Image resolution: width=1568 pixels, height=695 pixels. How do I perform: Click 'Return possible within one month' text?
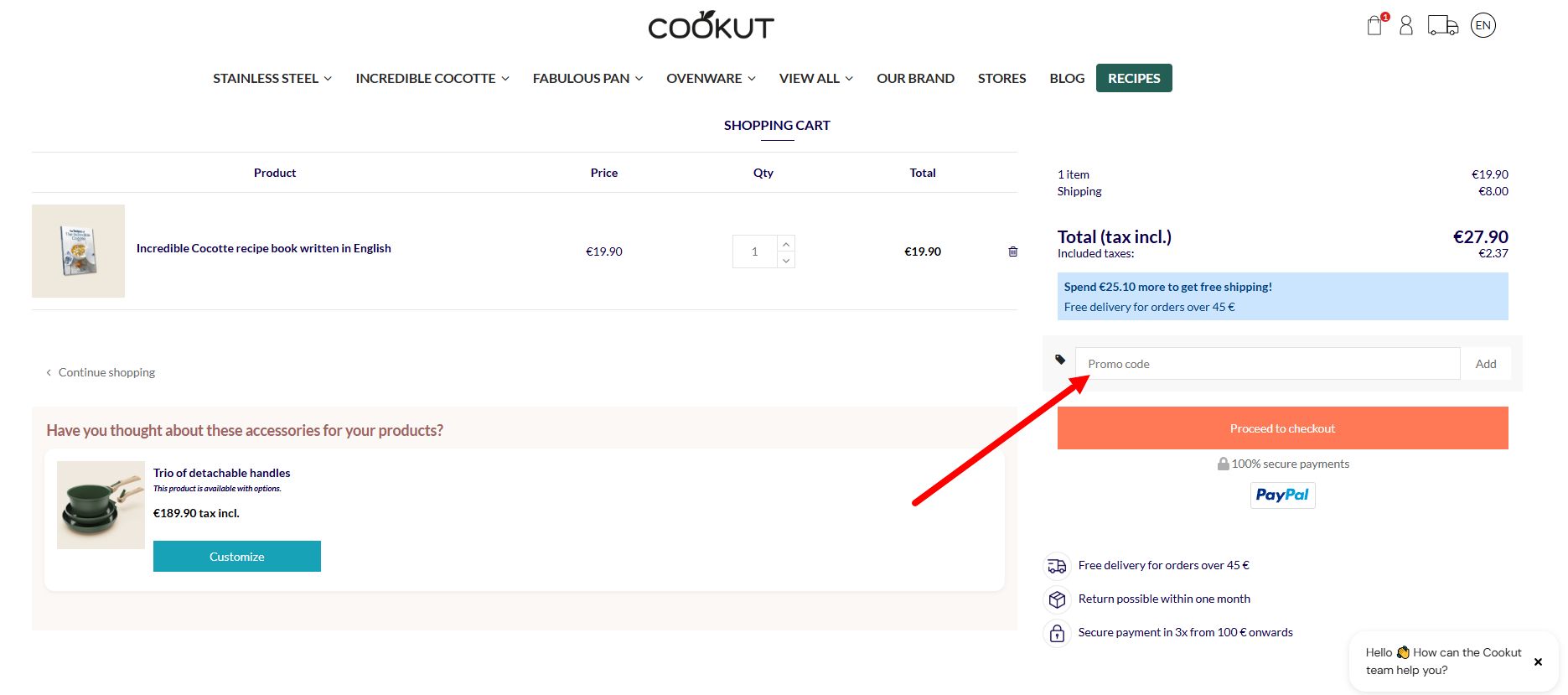coord(1164,599)
